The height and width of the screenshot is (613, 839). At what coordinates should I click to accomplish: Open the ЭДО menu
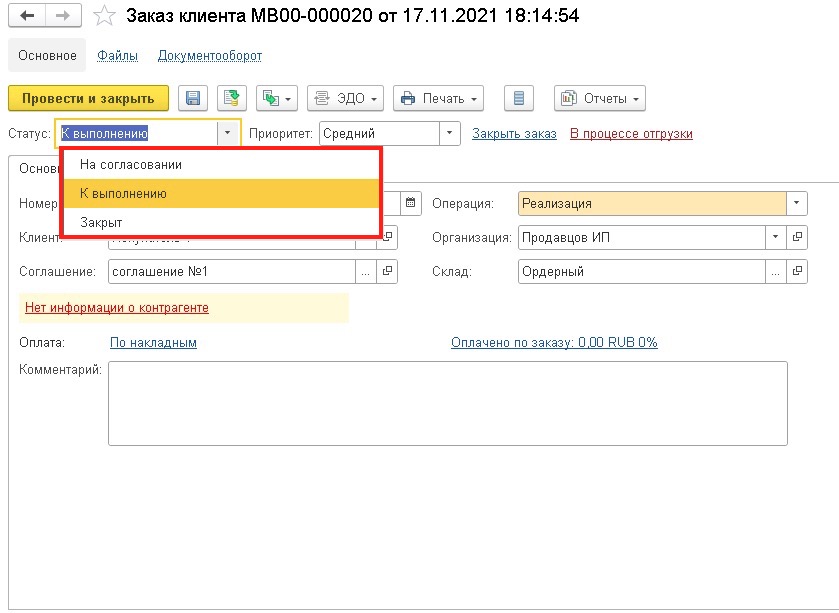(x=345, y=98)
